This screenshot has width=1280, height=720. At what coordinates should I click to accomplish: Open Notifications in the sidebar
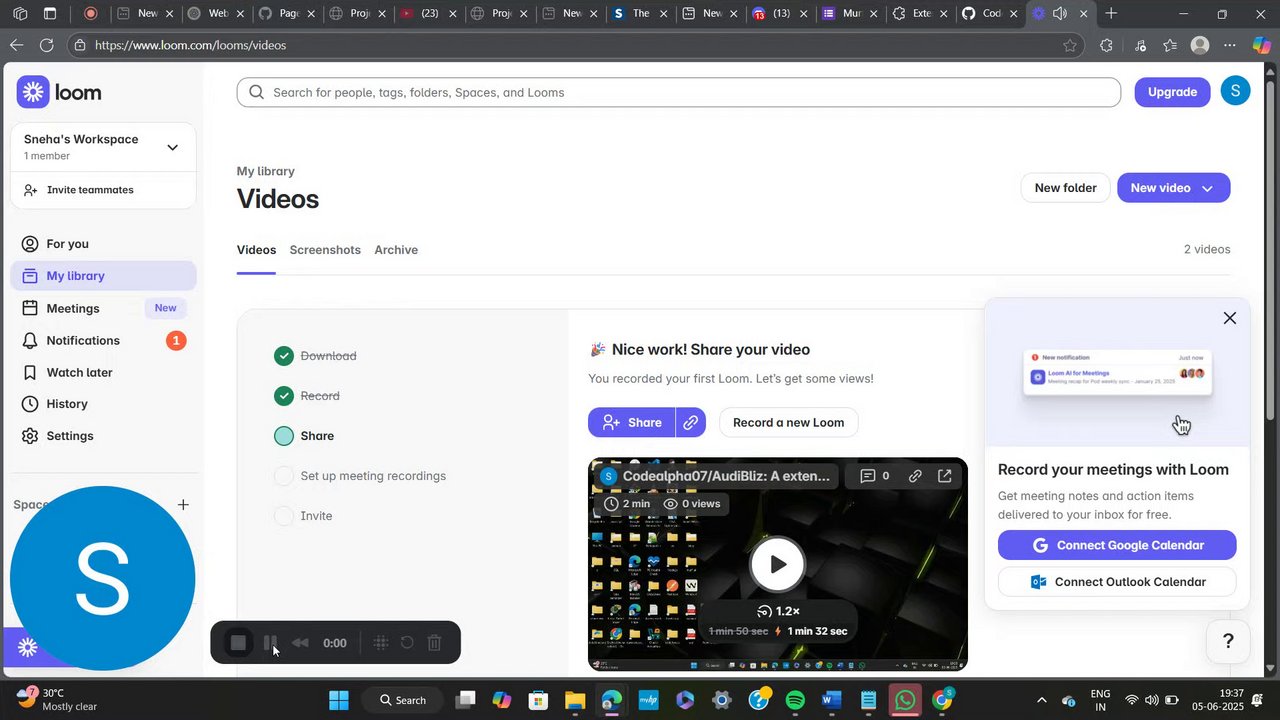(x=103, y=340)
